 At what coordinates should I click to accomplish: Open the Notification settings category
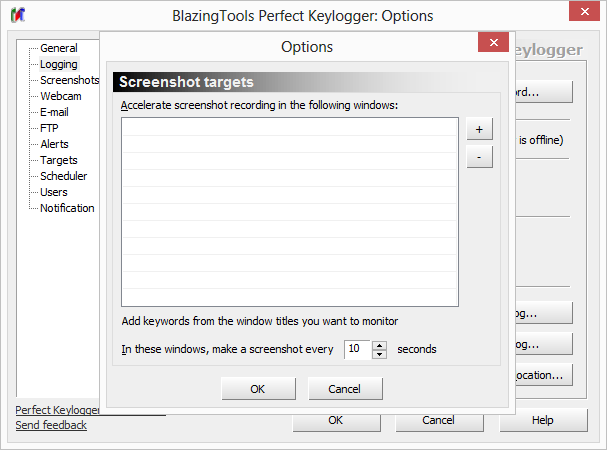(x=67, y=208)
